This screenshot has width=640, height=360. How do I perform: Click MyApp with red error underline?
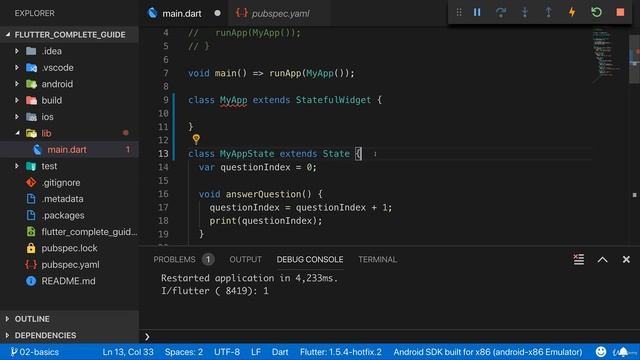click(233, 100)
